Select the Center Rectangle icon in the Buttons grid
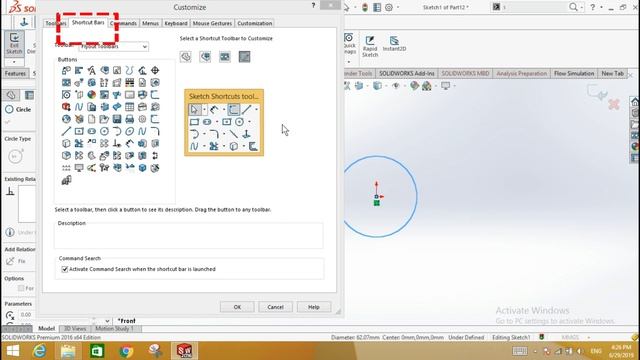This screenshot has width=640, height=360. click(79, 131)
